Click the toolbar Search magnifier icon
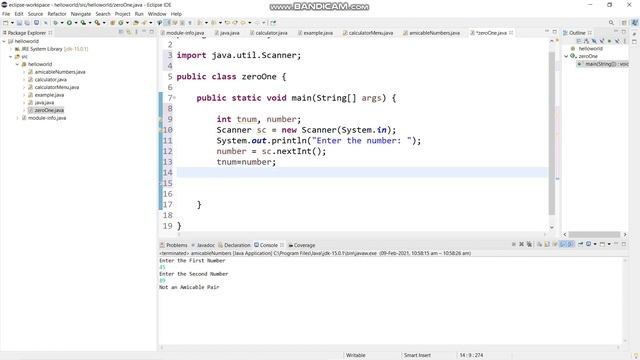The height and width of the screenshot is (360, 640). 611,23
